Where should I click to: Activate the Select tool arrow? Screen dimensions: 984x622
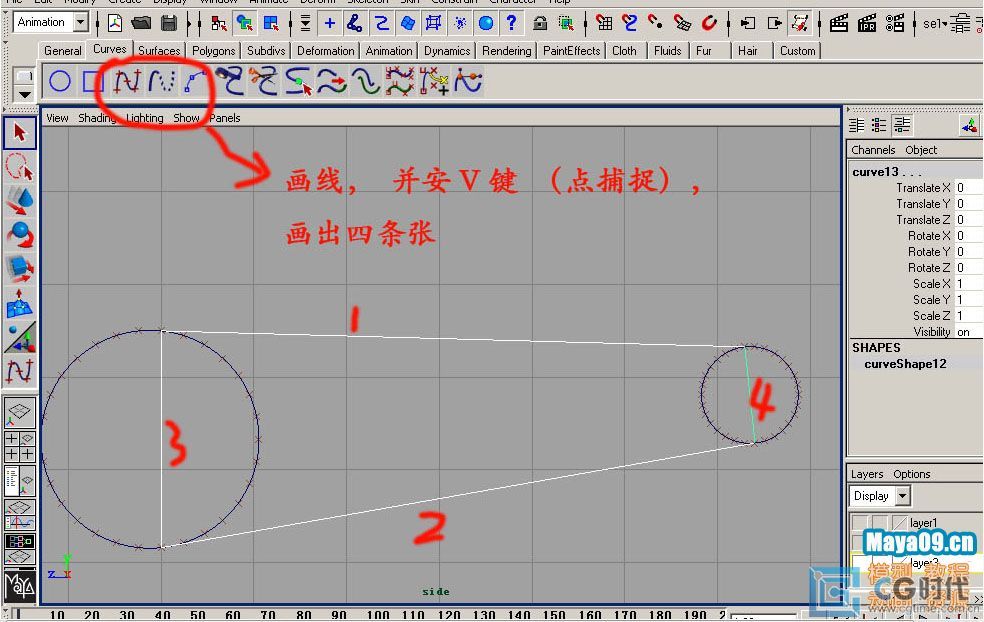click(19, 133)
